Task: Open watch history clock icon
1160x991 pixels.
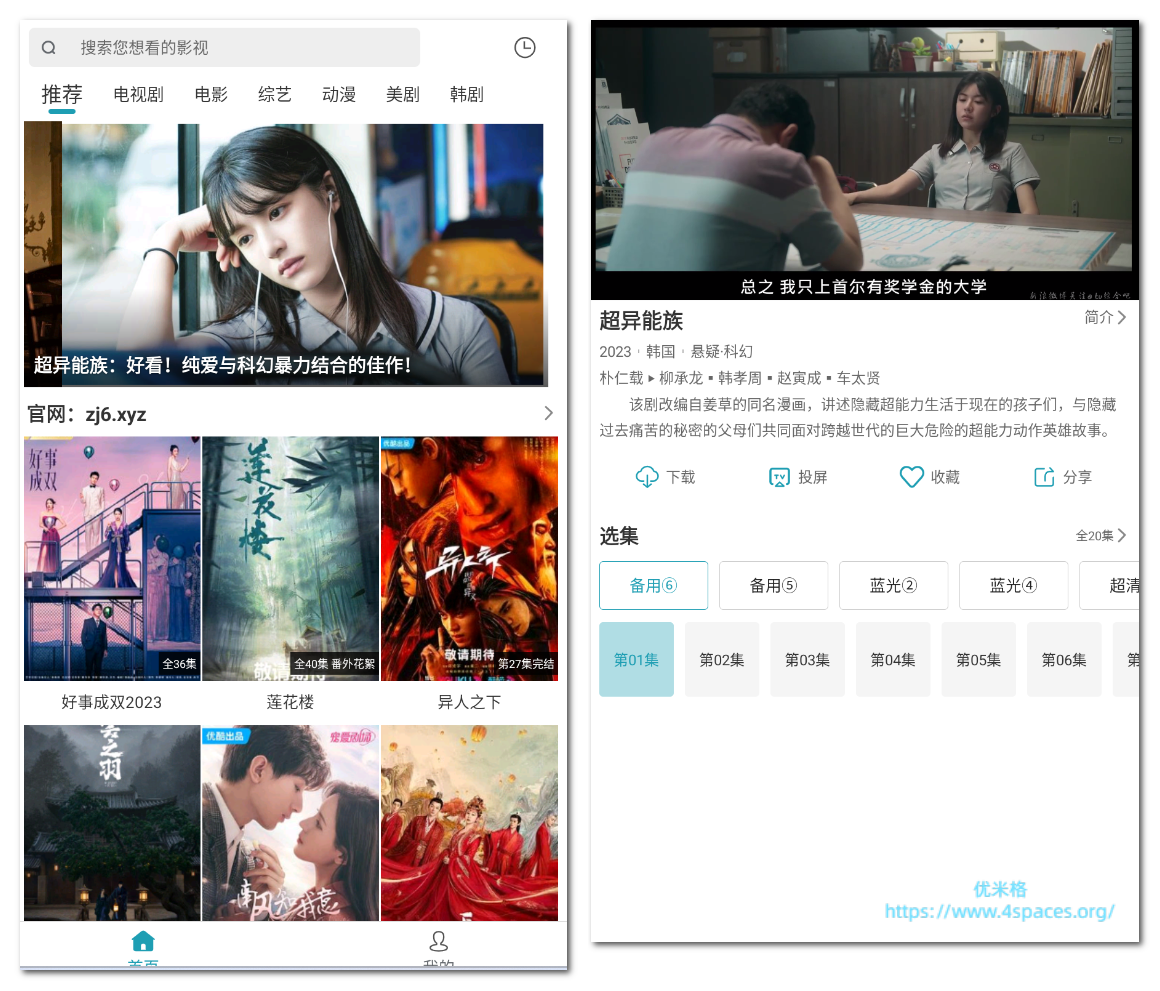Action: [x=524, y=47]
